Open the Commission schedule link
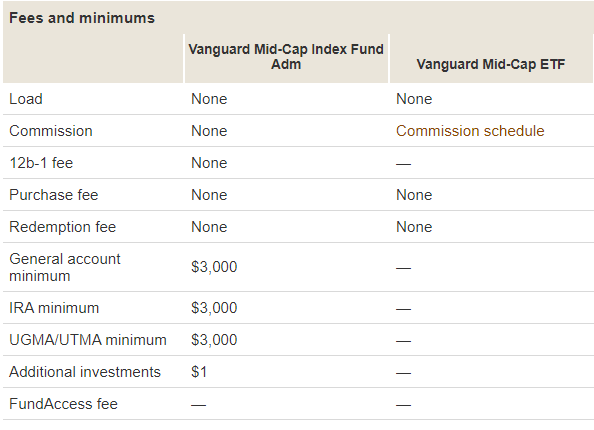The width and height of the screenshot is (594, 430). click(470, 131)
